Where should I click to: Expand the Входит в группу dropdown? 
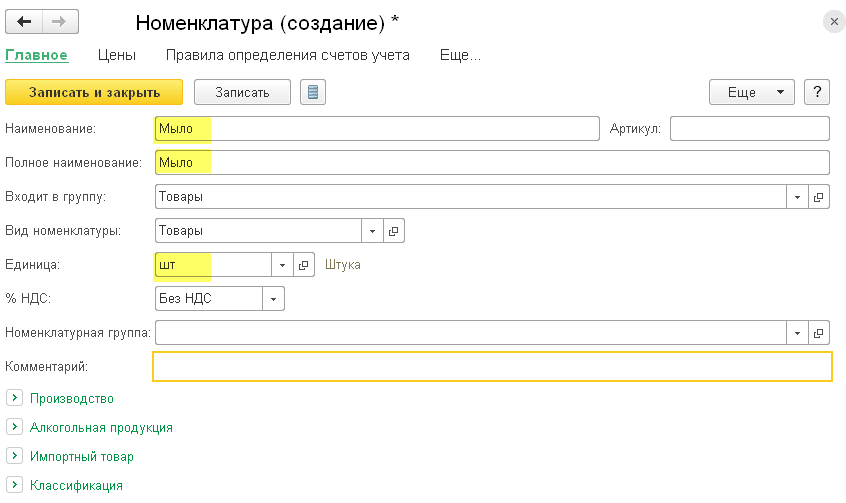[x=798, y=197]
